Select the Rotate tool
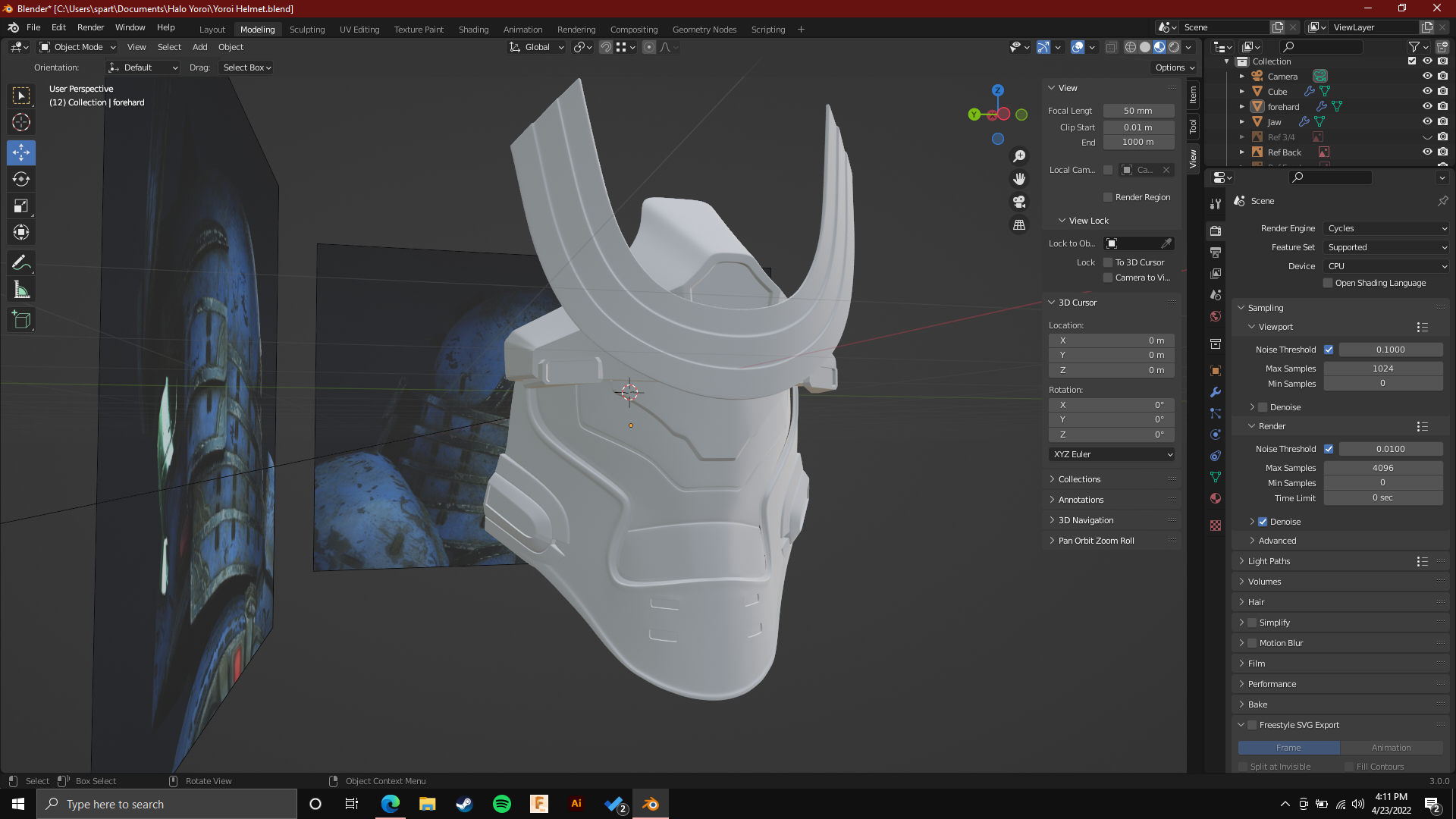 point(21,180)
